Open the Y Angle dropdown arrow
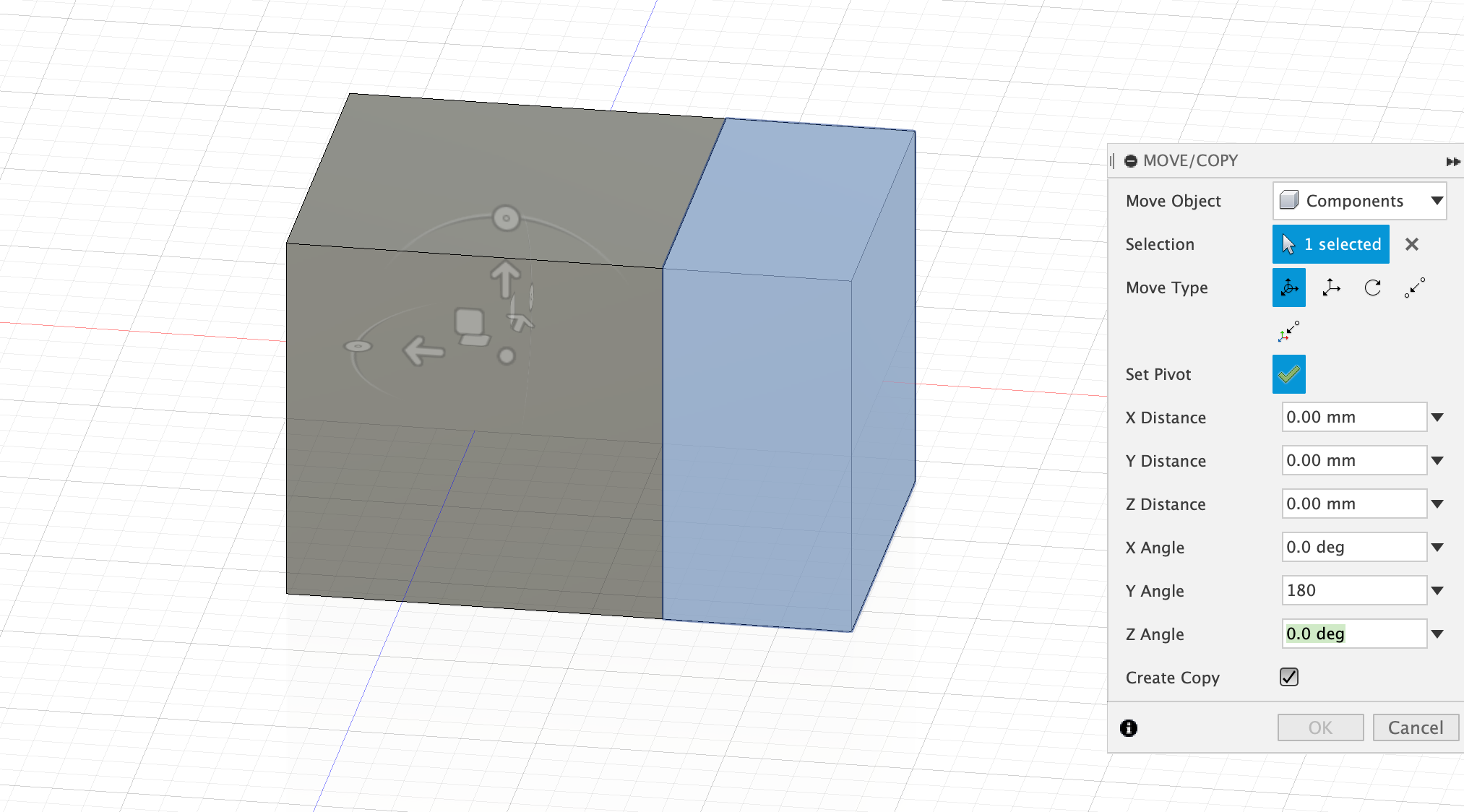 pyautogui.click(x=1437, y=590)
